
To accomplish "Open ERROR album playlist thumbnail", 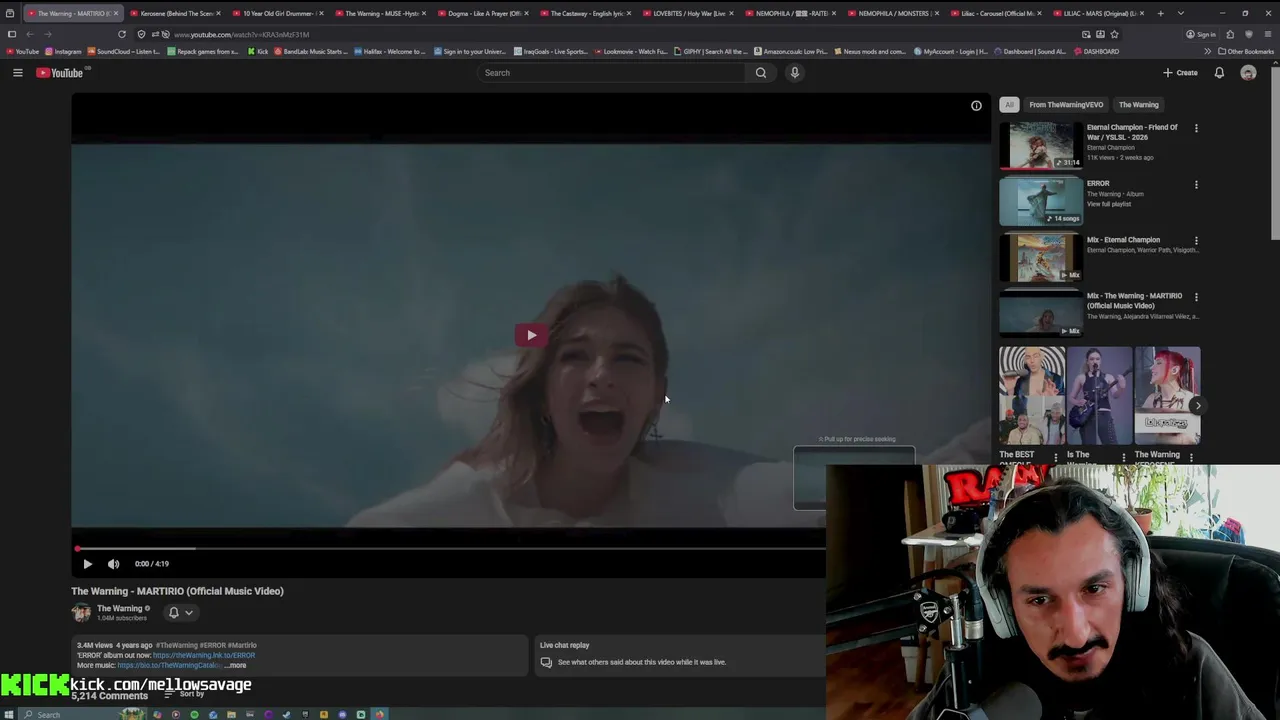I will tap(1041, 201).
